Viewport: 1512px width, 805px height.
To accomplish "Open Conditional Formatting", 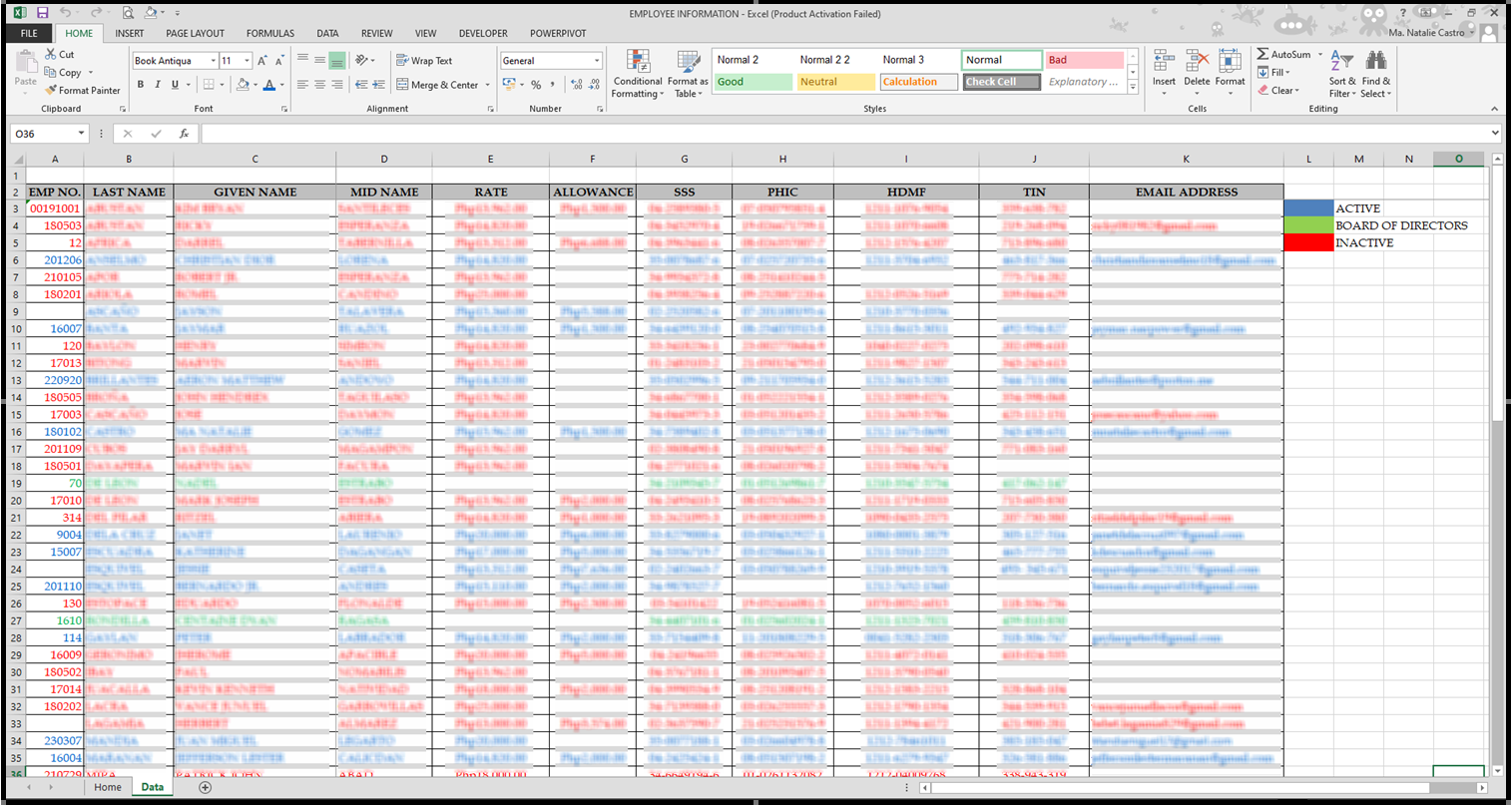I will (x=638, y=74).
